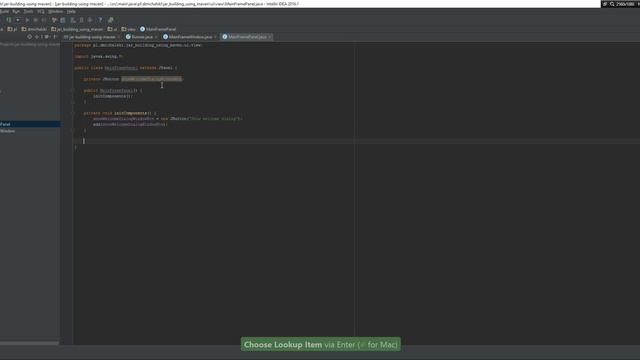Open the Run menu
The width and height of the screenshot is (640, 360).
coord(16,11)
